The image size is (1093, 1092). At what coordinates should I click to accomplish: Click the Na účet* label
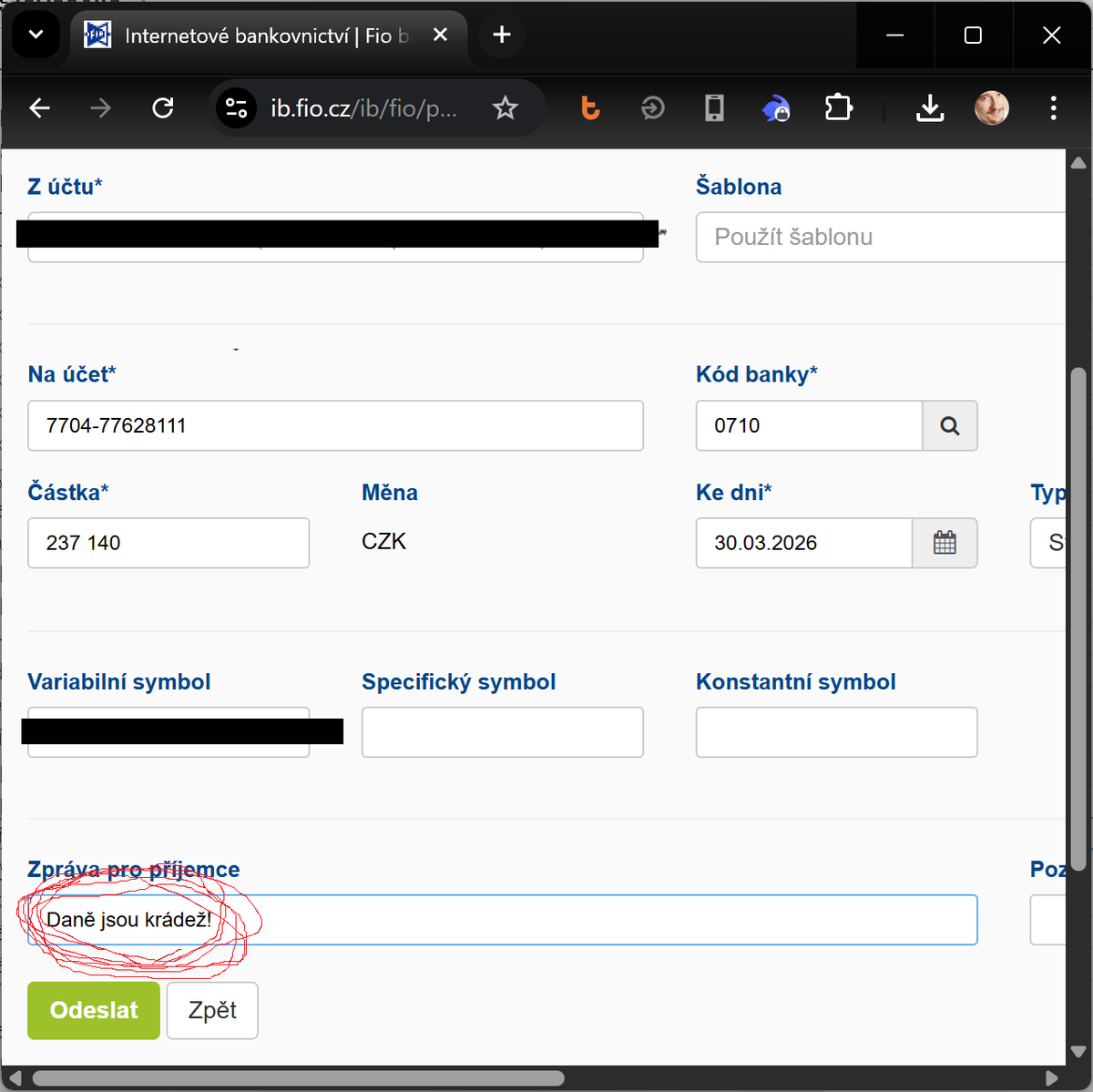coord(72,374)
